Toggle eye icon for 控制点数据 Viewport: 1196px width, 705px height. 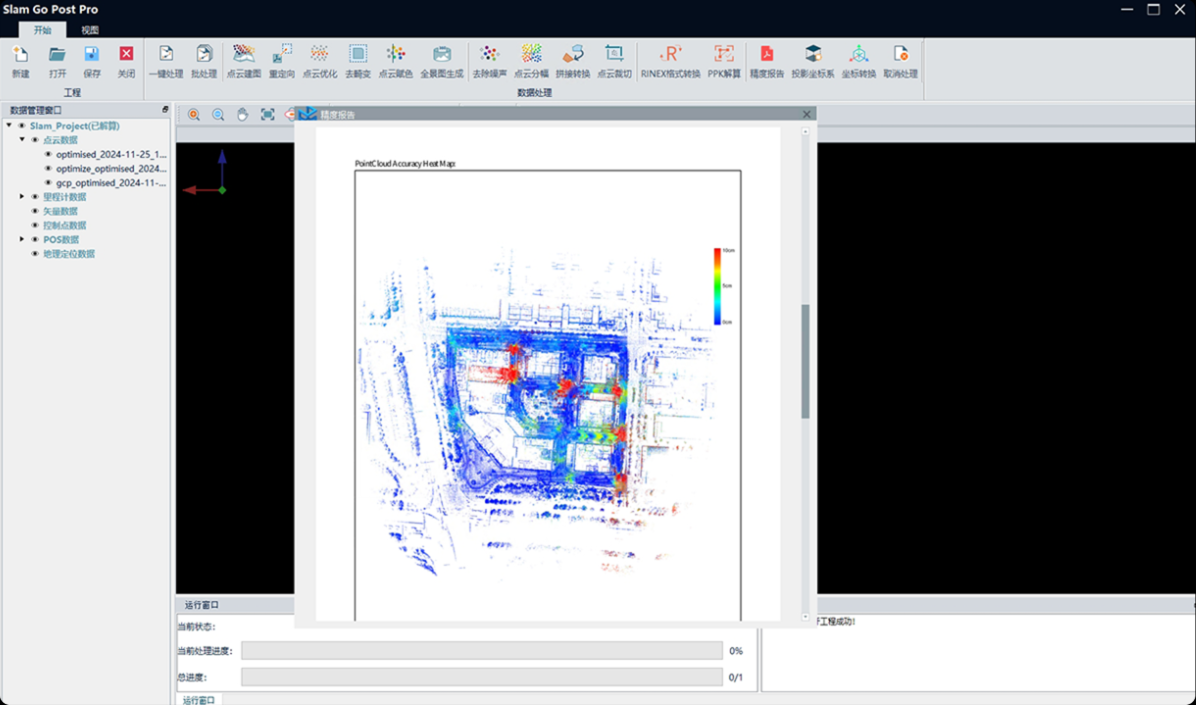tap(35, 226)
